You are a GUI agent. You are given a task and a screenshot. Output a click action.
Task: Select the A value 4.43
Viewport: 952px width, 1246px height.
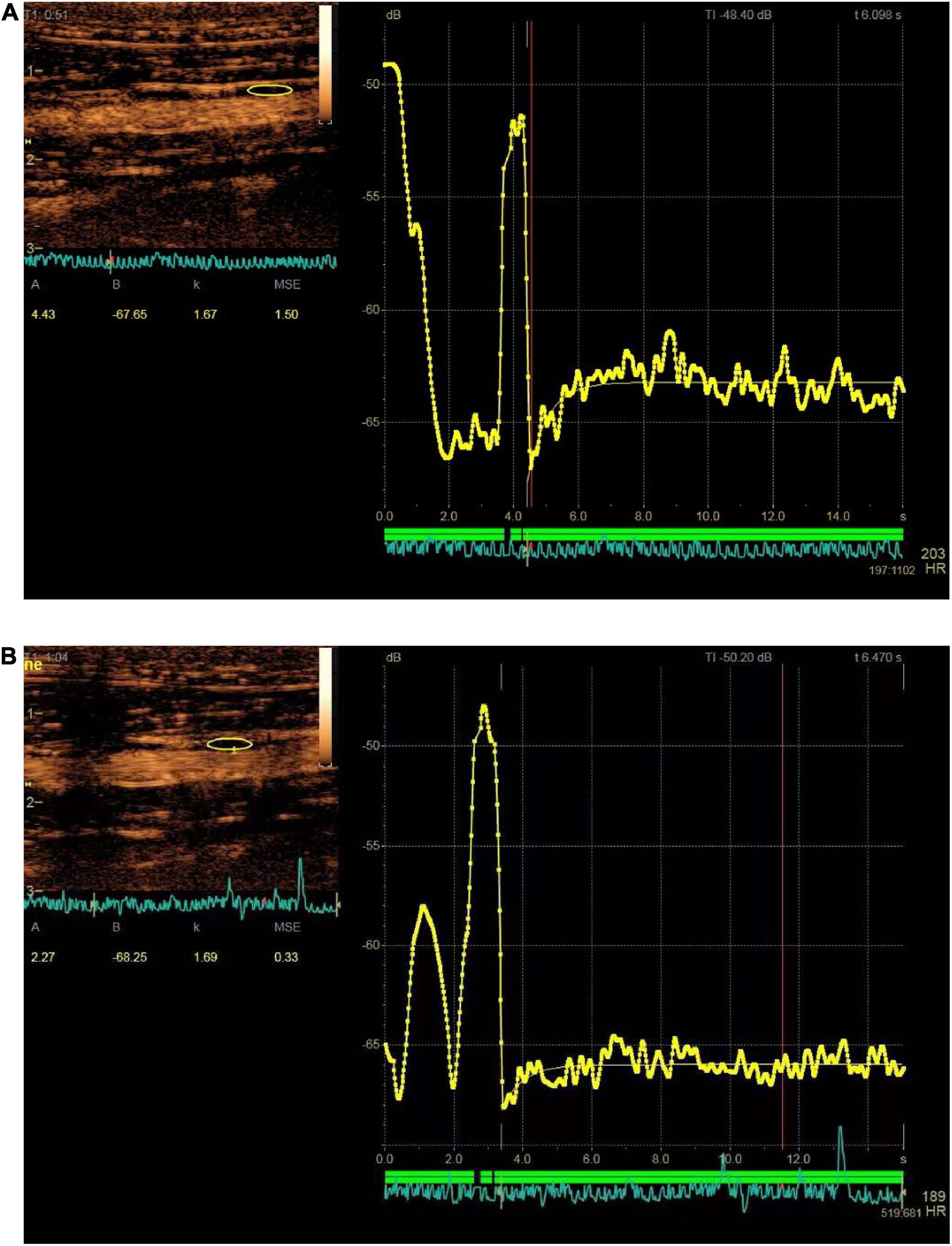coord(43,314)
